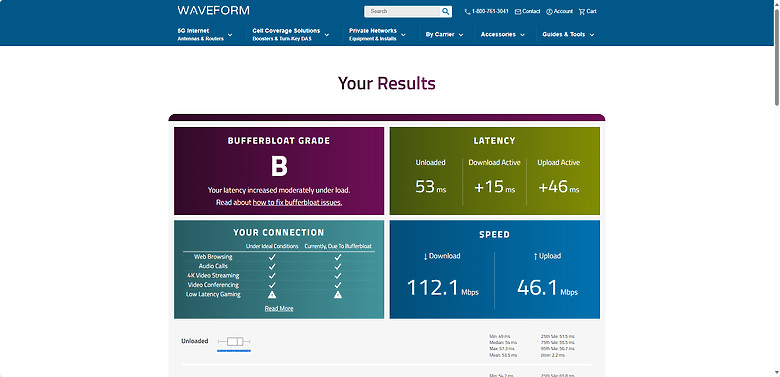Viewport: 780px width, 377px height.
Task: Click the SPEED card title
Action: [x=494, y=234]
